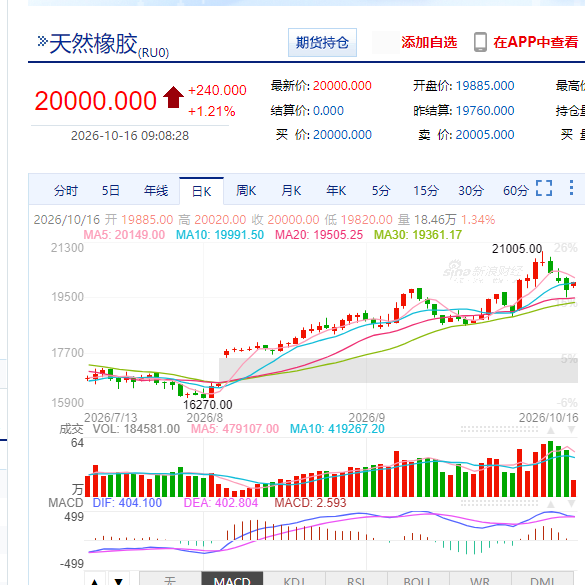Screen dimensions: 585x585
Task: Click the MA30: 19361.17 legend label
Action: pyautogui.click(x=418, y=235)
